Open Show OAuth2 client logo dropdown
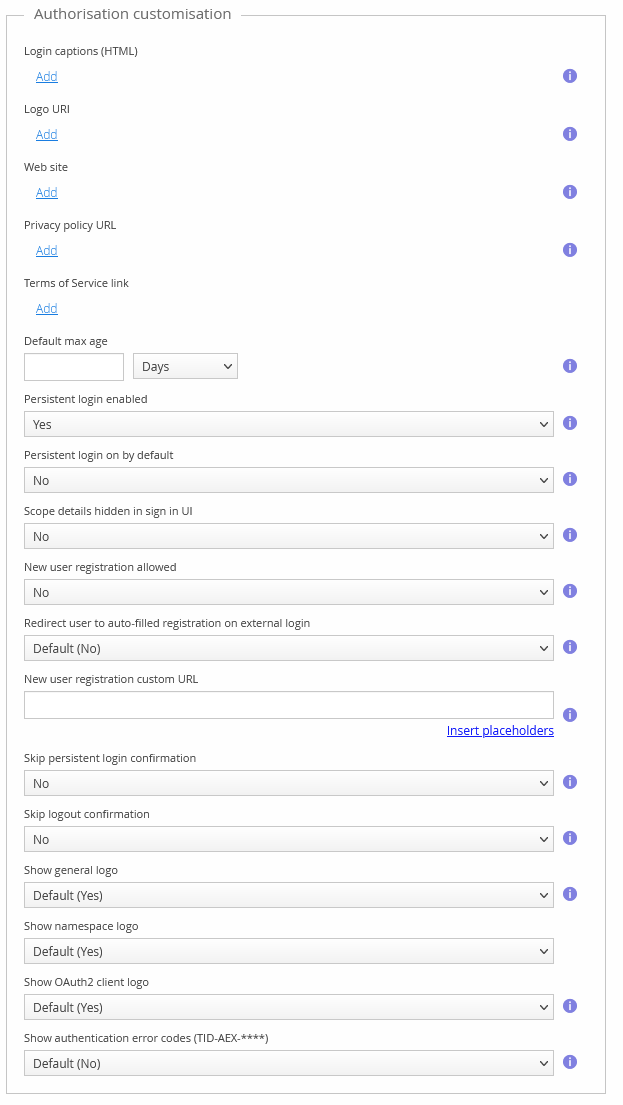 pyautogui.click(x=288, y=1007)
